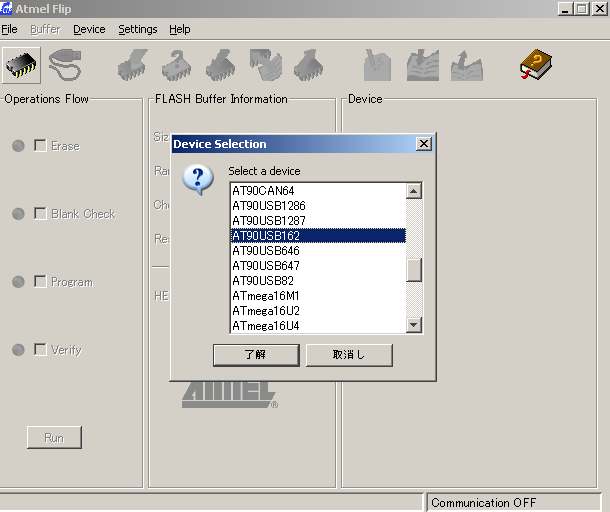Screen dimensions: 610x512
Task: Click the Select a Target Device chip icon
Action: [21, 65]
